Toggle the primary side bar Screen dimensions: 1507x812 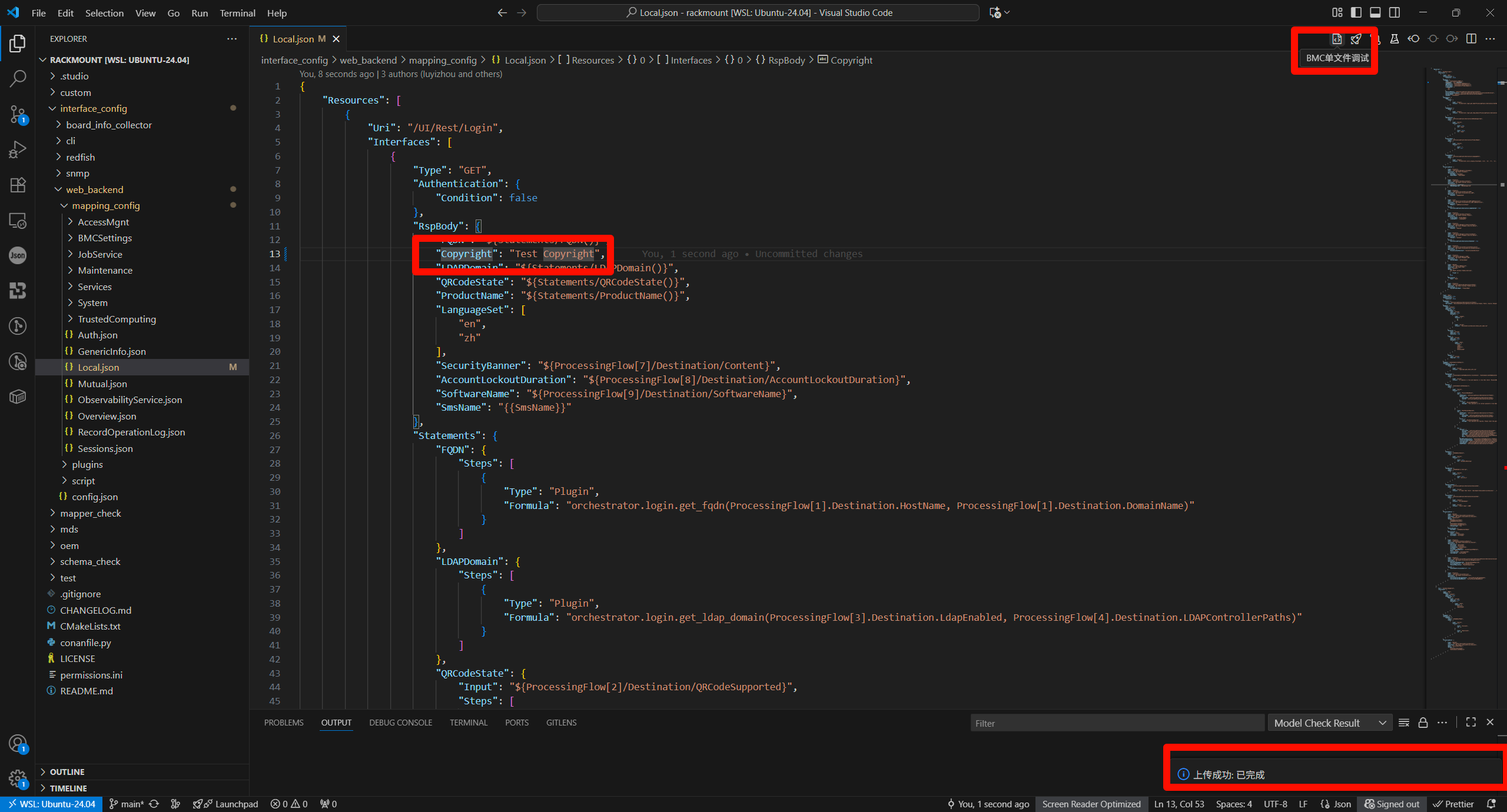tap(1356, 12)
